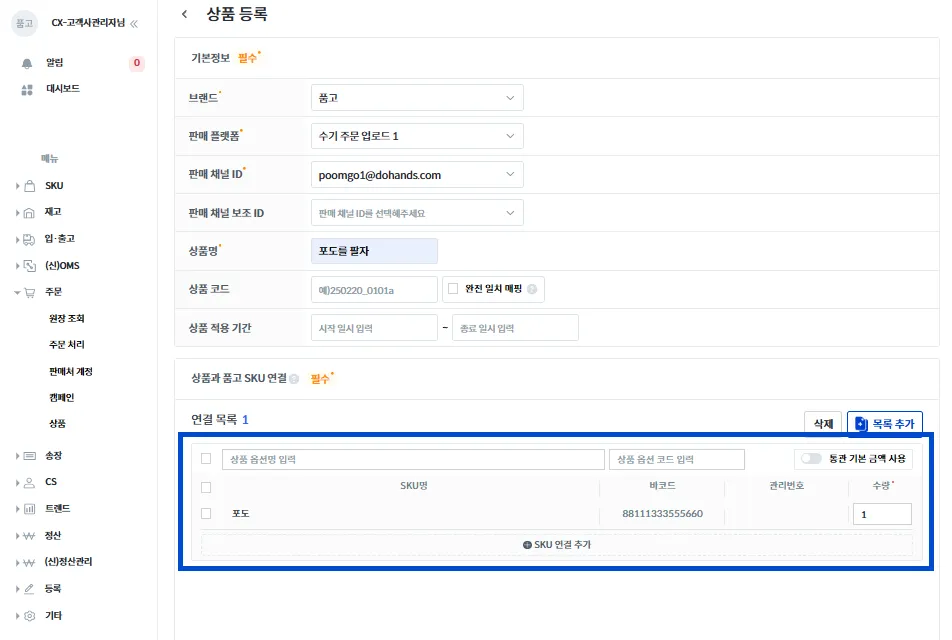Click the 등록 pencil icon
The image size is (952, 640).
click(x=29, y=588)
